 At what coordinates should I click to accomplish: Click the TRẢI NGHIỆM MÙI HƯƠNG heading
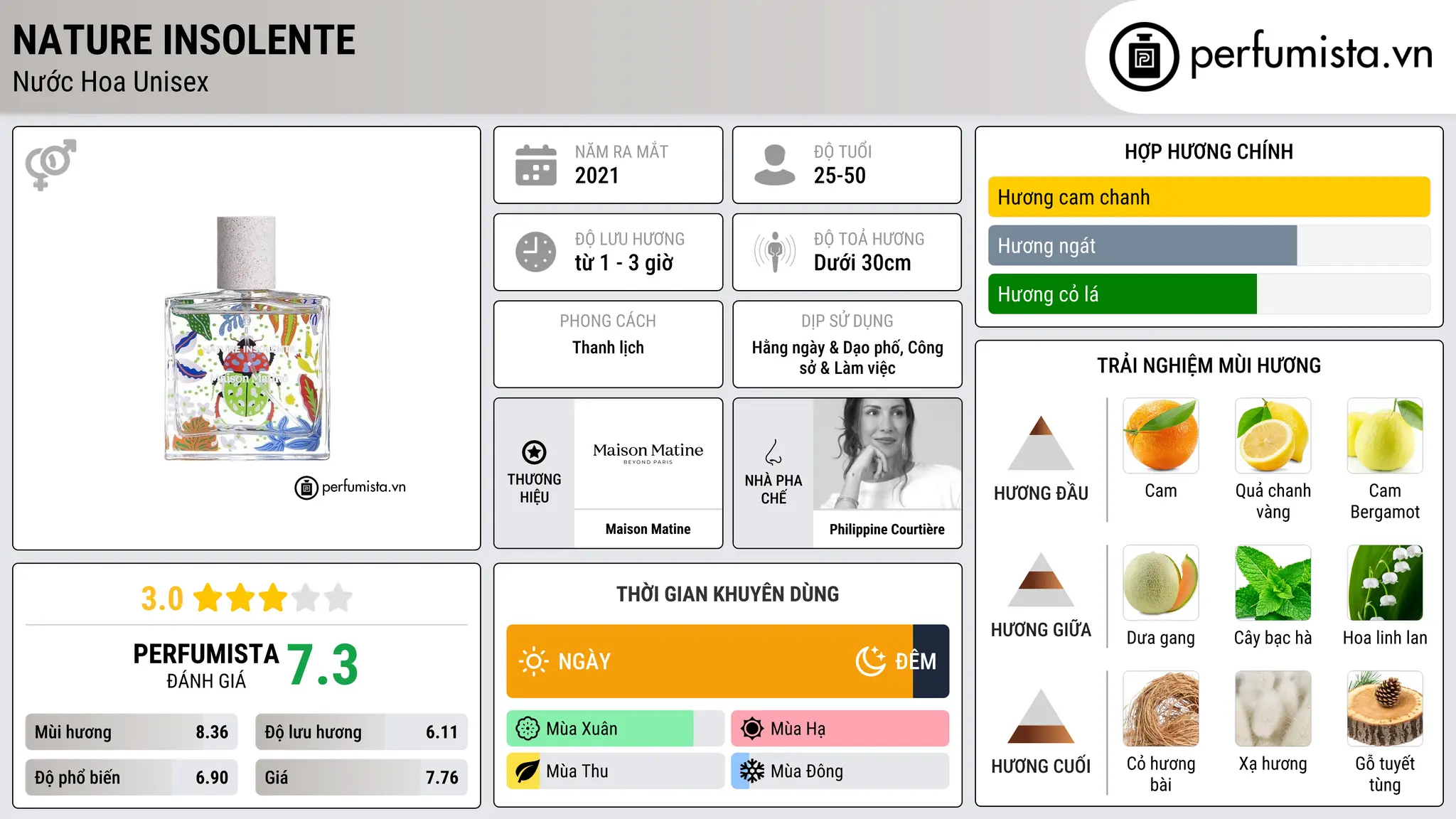click(x=1209, y=365)
